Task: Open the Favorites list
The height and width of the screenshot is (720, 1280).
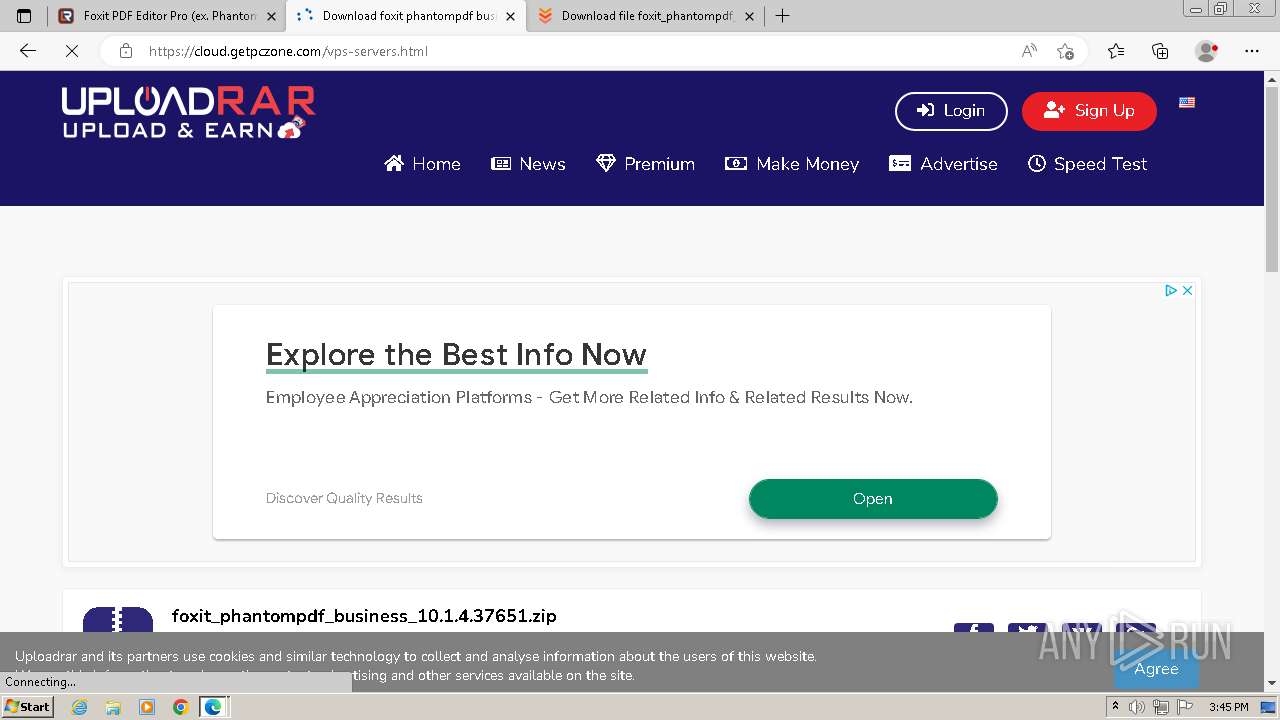Action: pos(1116,51)
